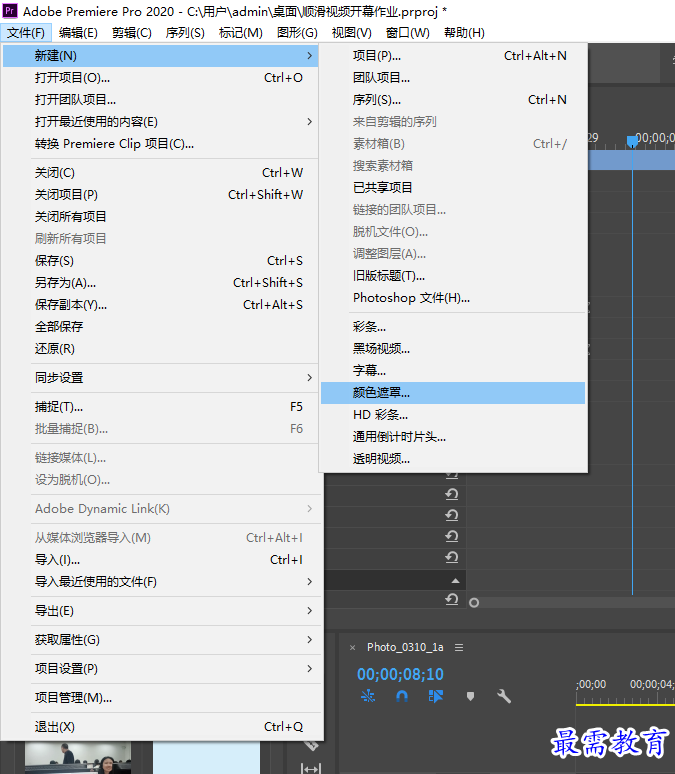
Task: Open timeline display settings wrench icon
Action: coord(504,696)
